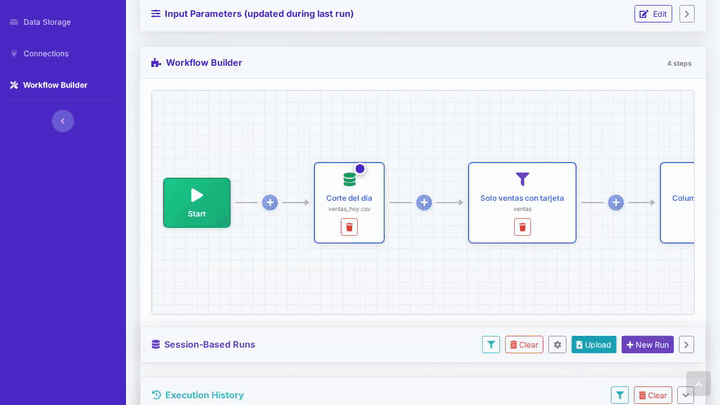Click the Corte del día step title

coord(349,198)
